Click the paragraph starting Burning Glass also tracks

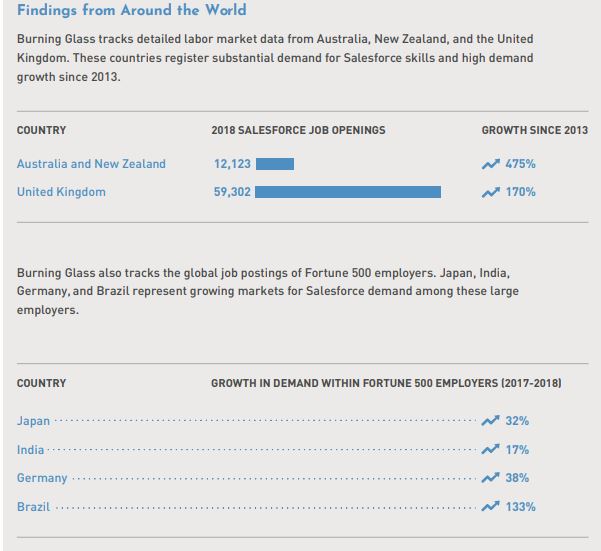click(268, 291)
